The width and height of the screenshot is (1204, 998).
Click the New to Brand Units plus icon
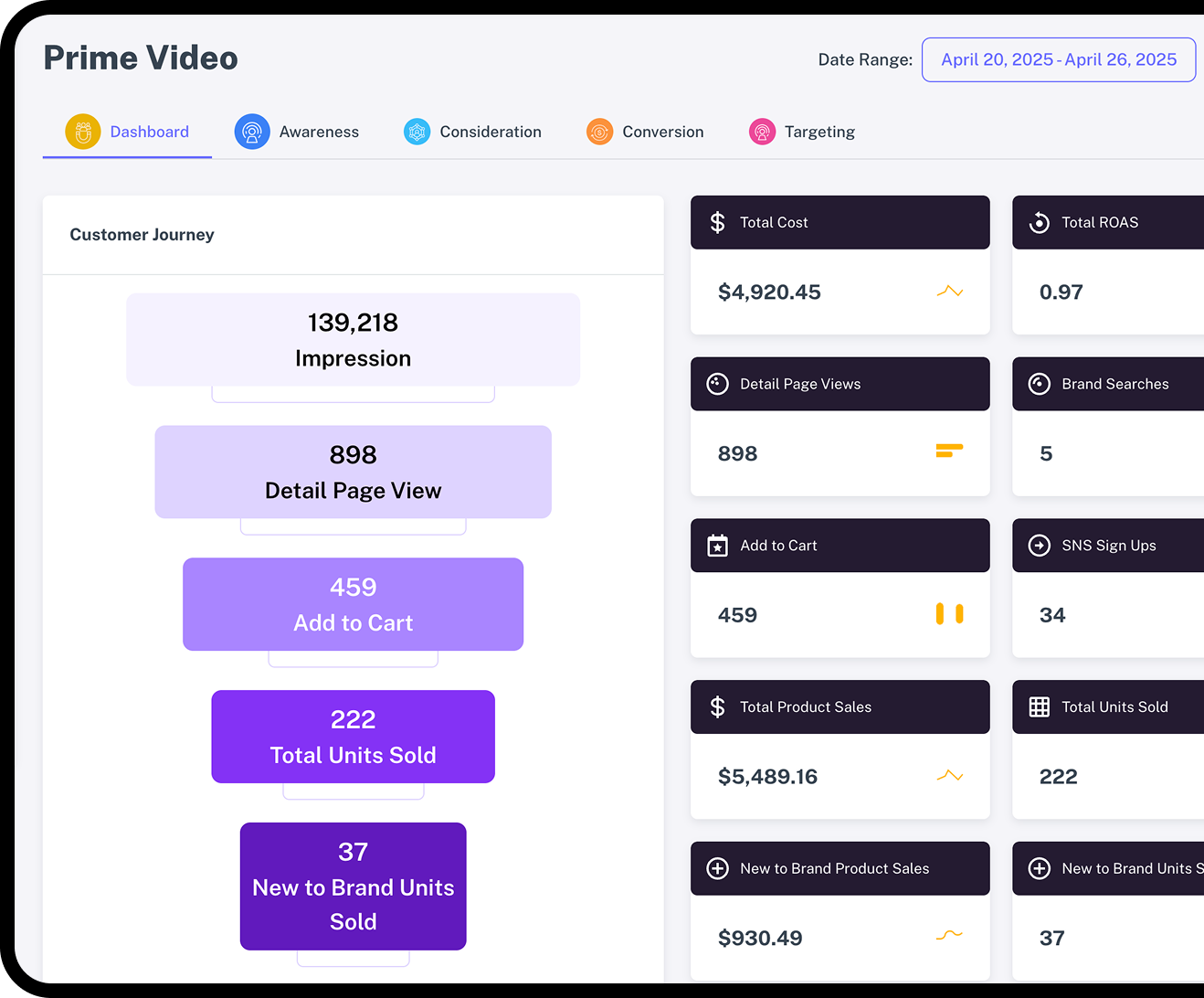pyautogui.click(x=1040, y=868)
